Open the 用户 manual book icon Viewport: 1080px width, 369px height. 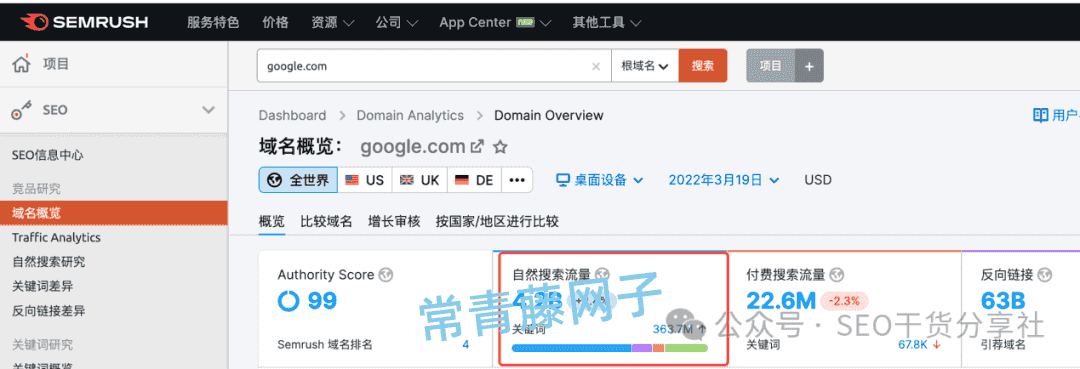pyautogui.click(x=1041, y=116)
